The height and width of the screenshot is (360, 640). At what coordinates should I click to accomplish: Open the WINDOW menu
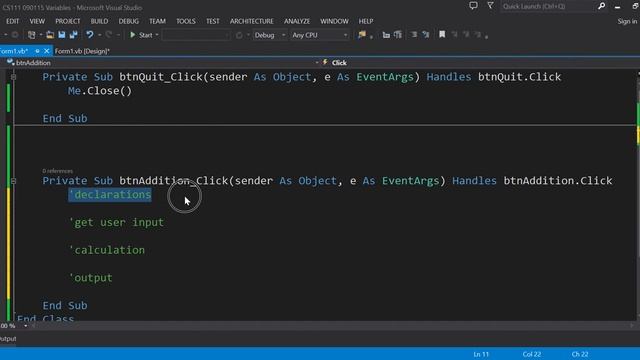[334, 21]
